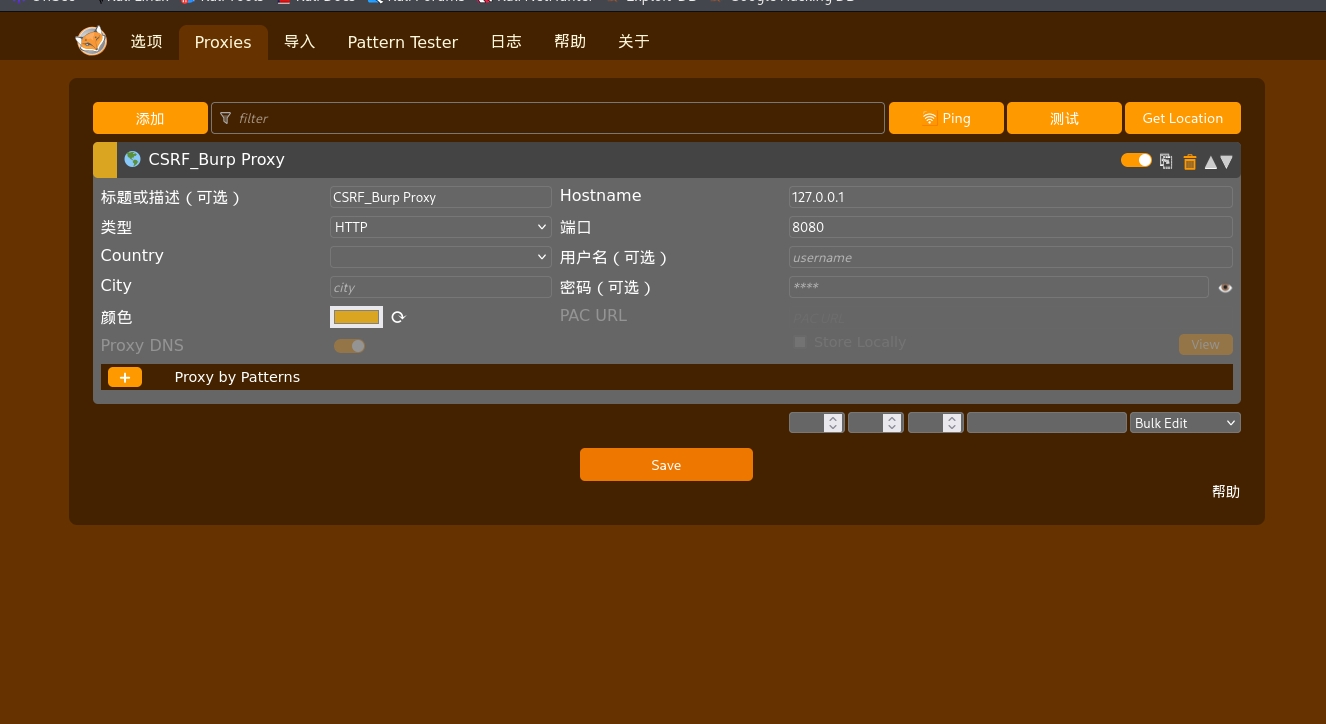
Task: Switch to the Proxies tab
Action: pyautogui.click(x=223, y=42)
